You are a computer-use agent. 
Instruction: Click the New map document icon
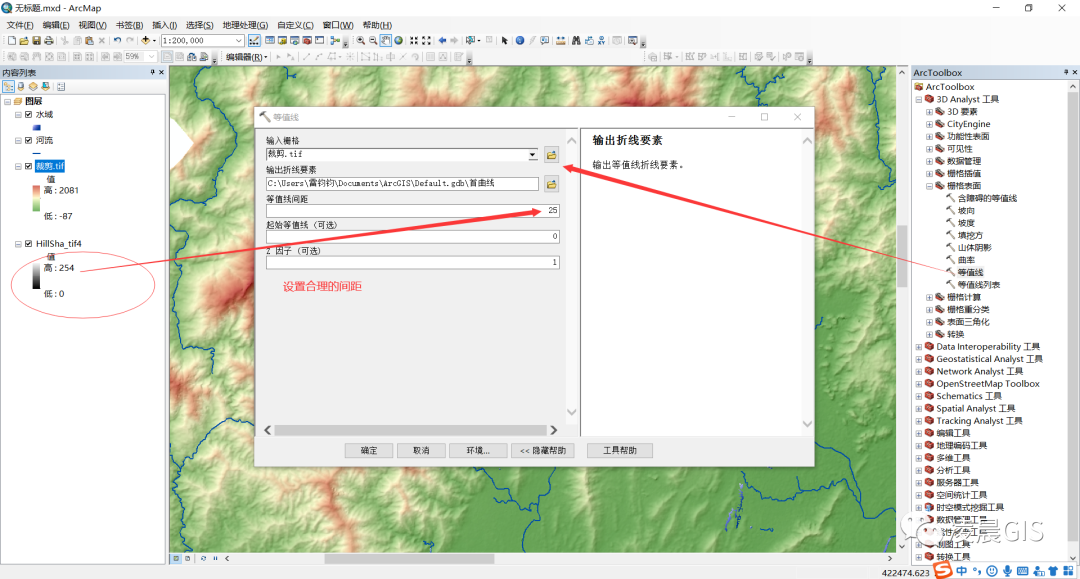coord(12,41)
